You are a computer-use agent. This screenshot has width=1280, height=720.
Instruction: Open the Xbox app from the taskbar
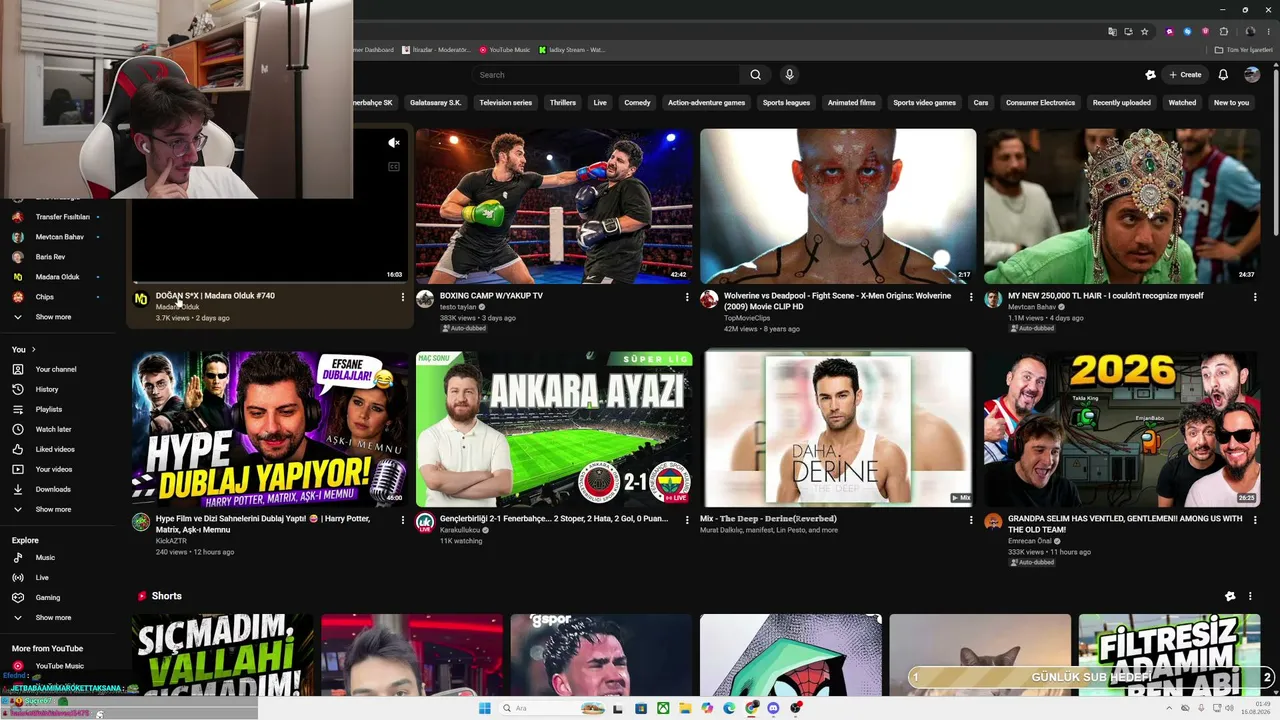[663, 708]
